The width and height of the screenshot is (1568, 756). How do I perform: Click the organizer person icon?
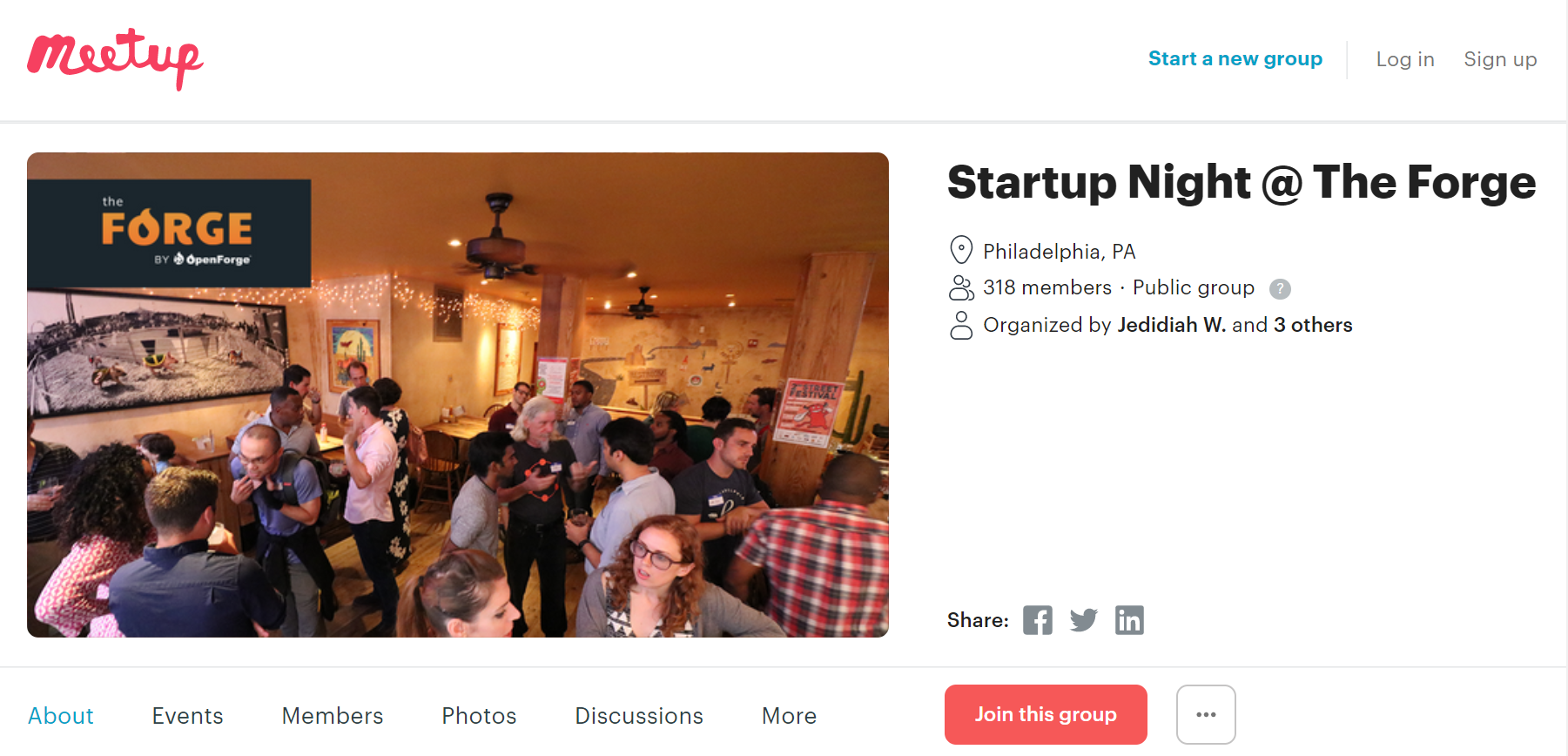960,325
